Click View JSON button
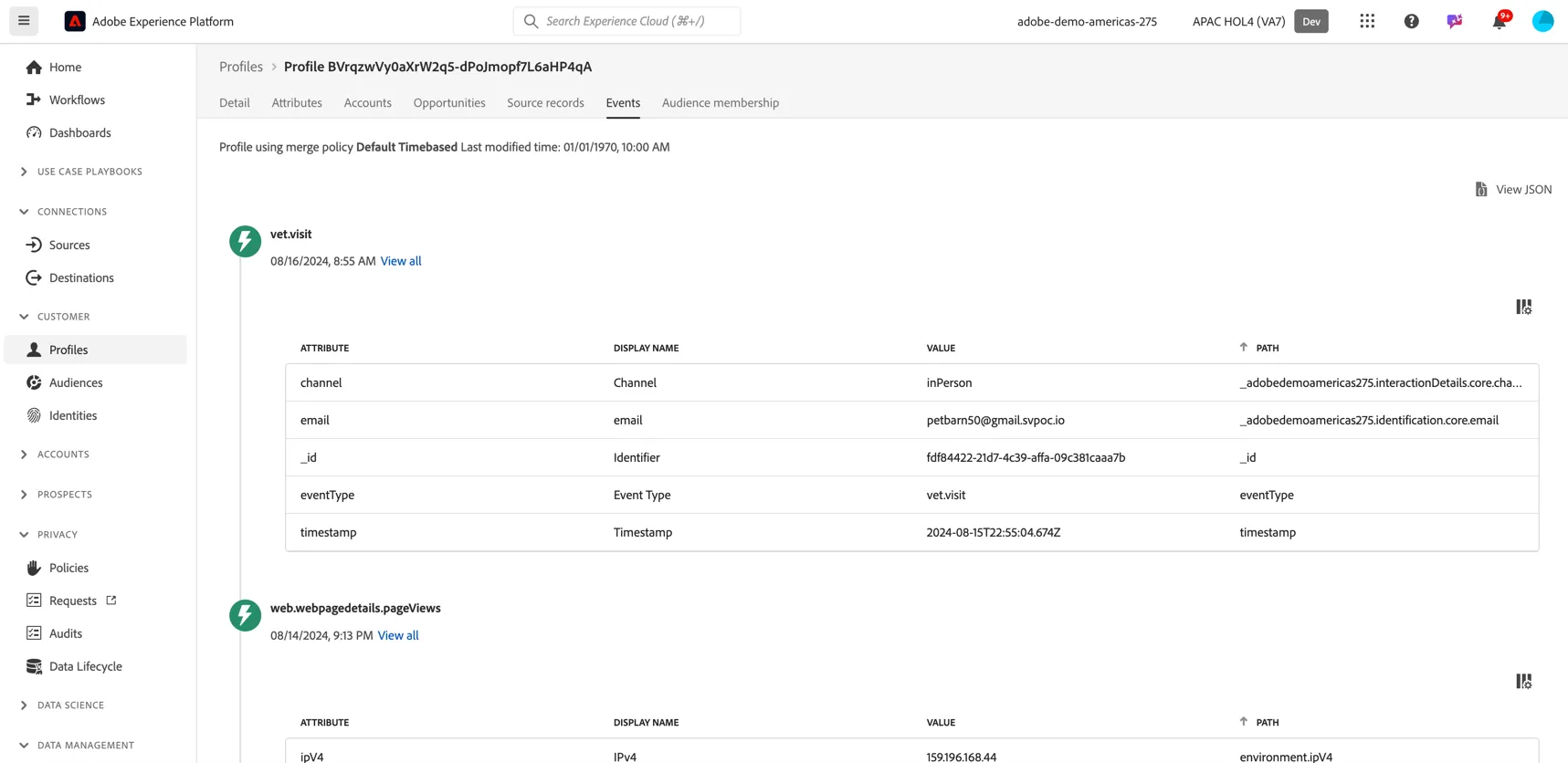Viewport: 1568px width, 763px height. coord(1513,189)
